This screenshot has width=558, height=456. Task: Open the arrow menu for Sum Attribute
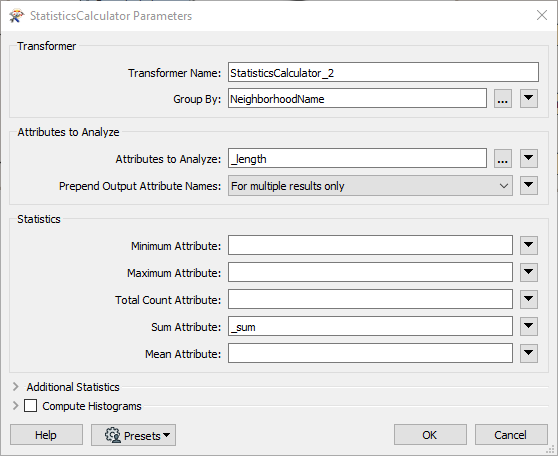pyautogui.click(x=528, y=326)
